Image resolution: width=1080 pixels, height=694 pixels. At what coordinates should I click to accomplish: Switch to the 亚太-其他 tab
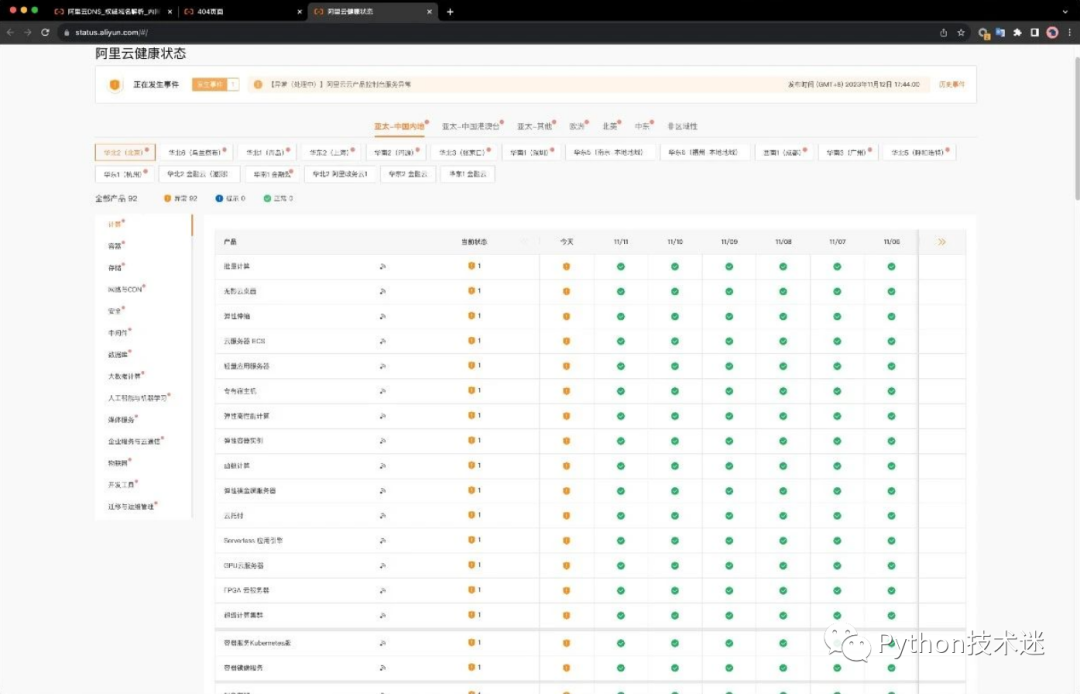point(535,127)
